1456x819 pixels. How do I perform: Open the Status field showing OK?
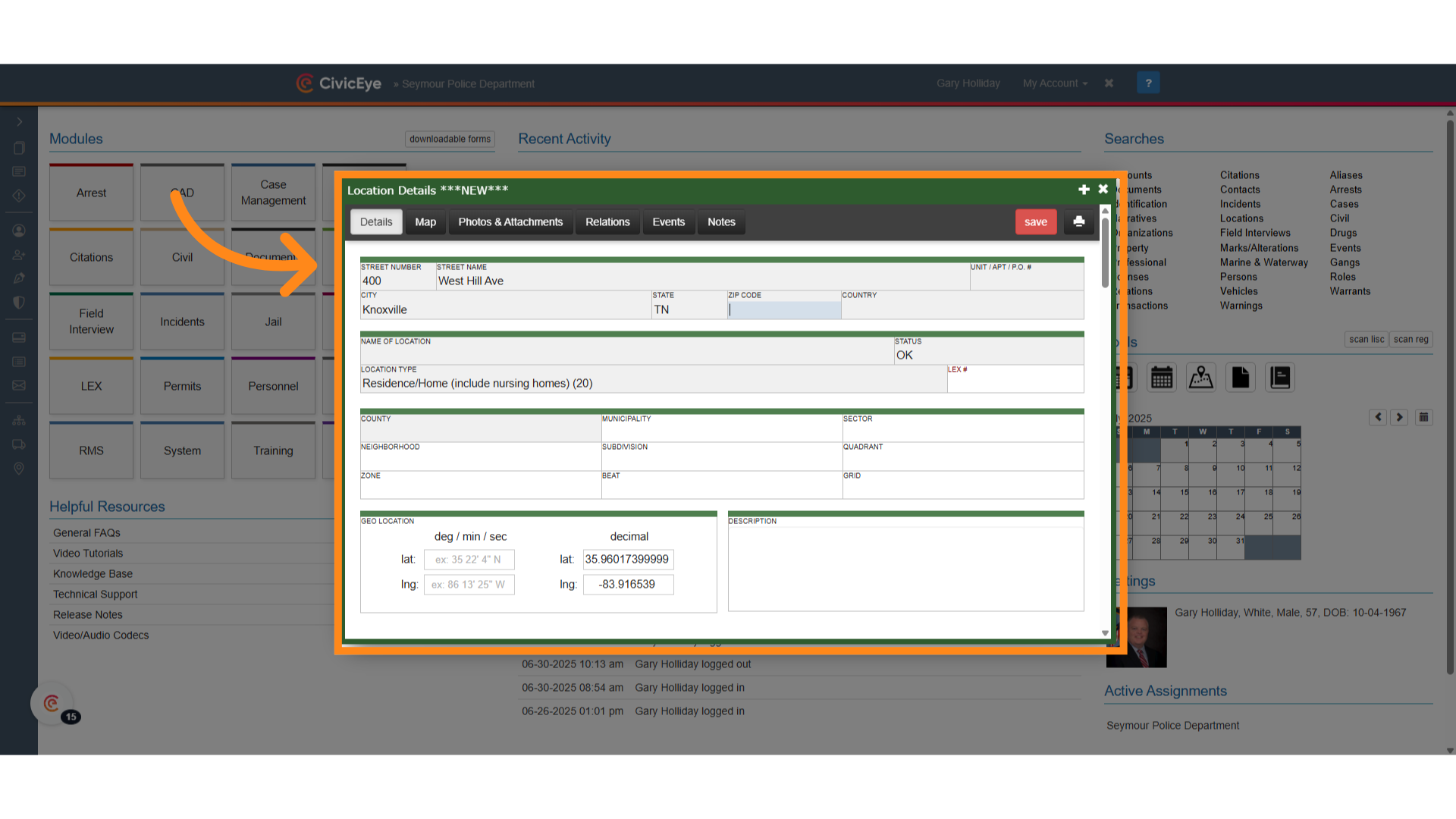click(989, 351)
